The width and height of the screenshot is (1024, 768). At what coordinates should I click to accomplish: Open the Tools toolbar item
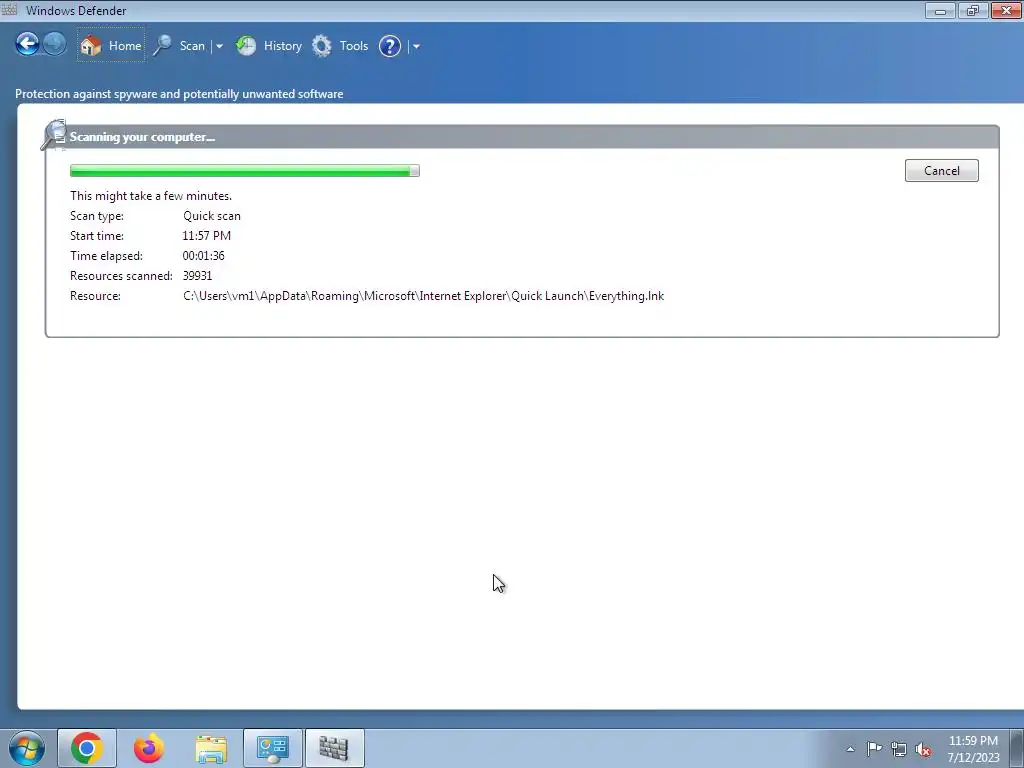[353, 46]
